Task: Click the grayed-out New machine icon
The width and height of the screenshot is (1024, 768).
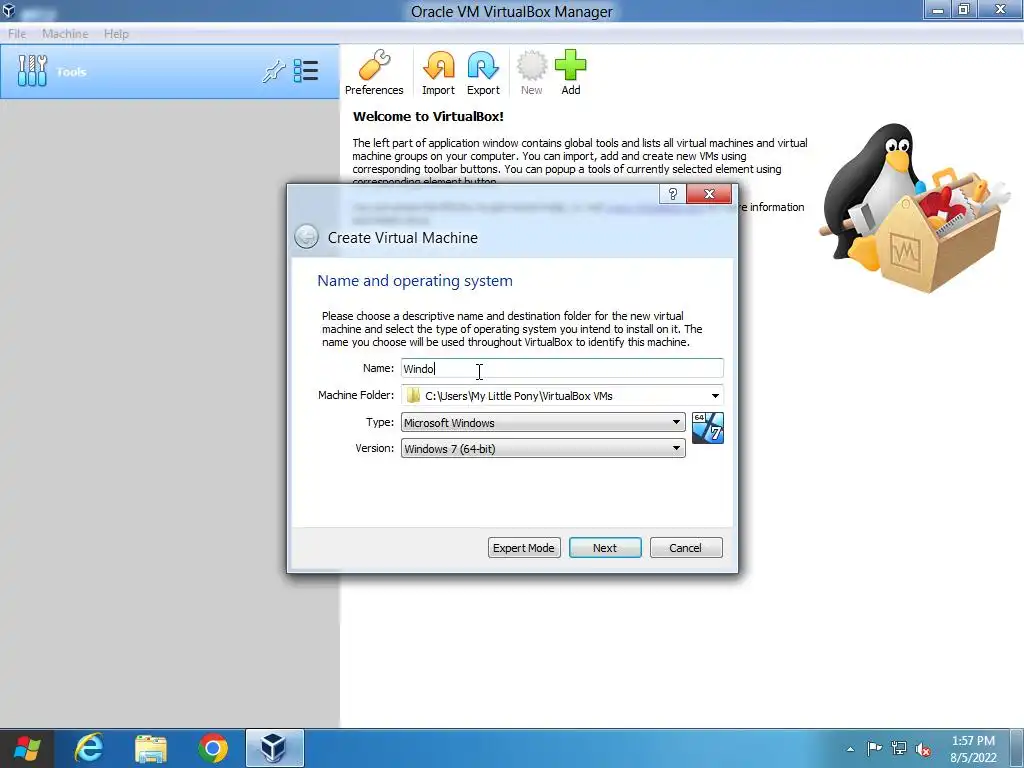Action: [532, 72]
